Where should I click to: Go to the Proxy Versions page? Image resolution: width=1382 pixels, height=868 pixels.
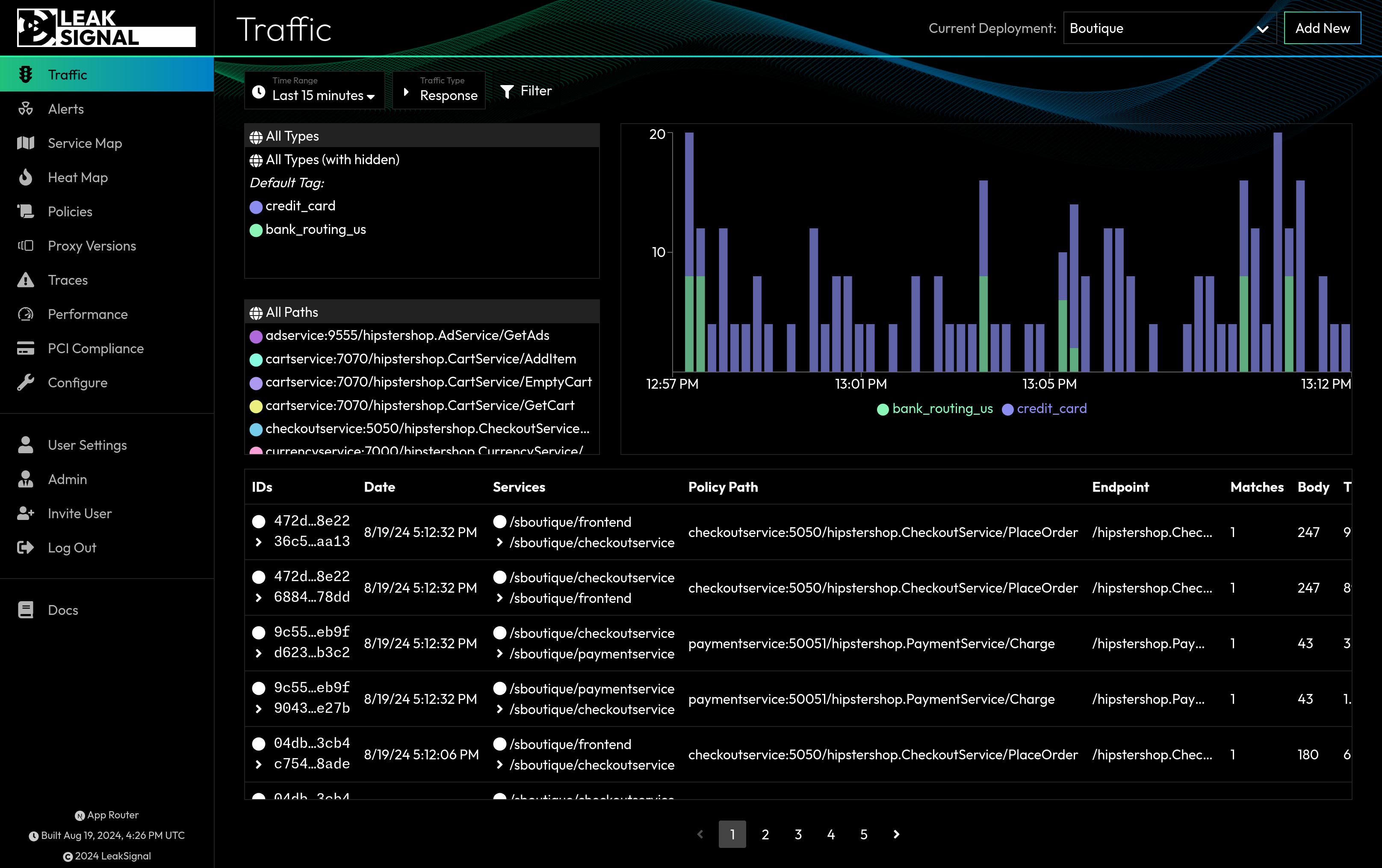click(x=92, y=246)
